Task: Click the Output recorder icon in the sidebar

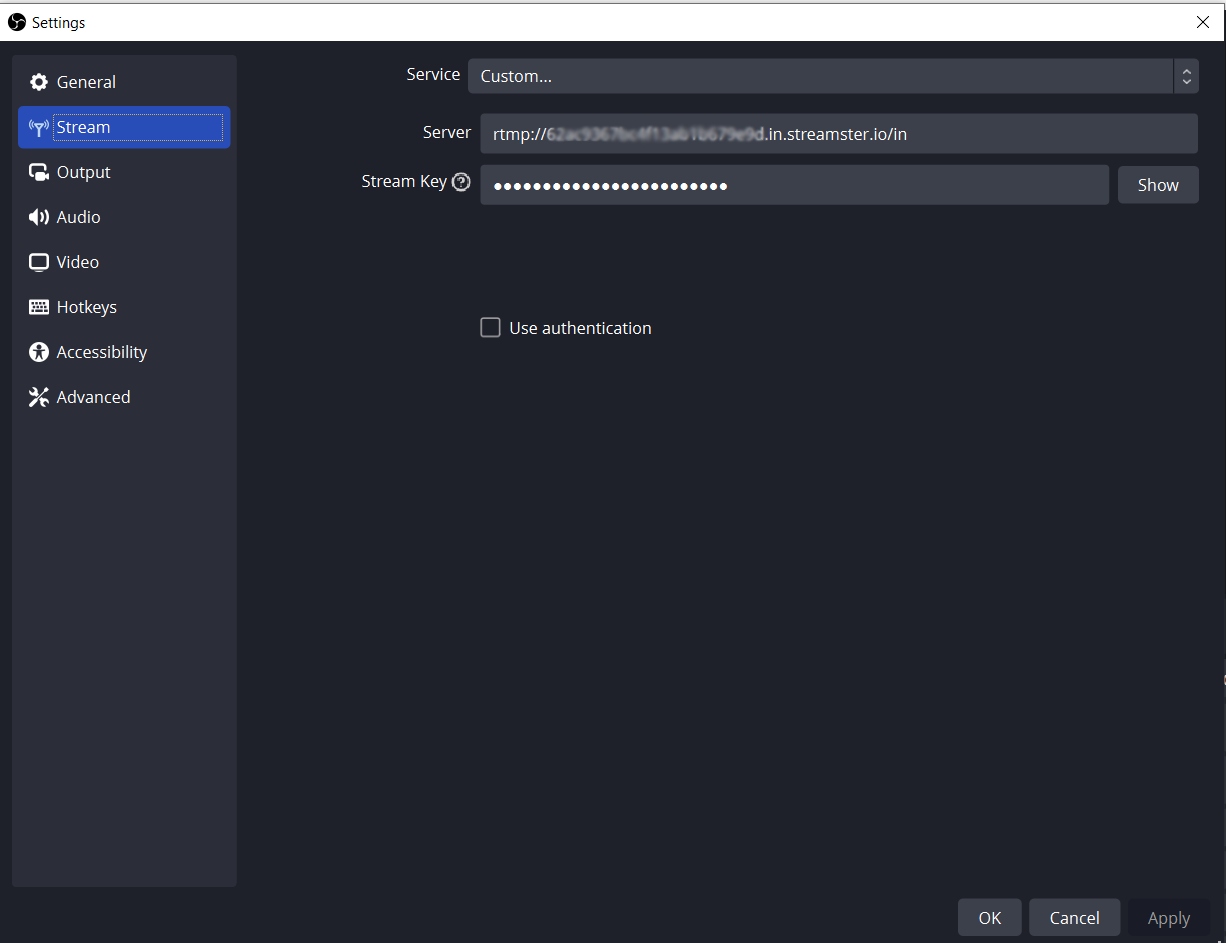Action: point(38,171)
